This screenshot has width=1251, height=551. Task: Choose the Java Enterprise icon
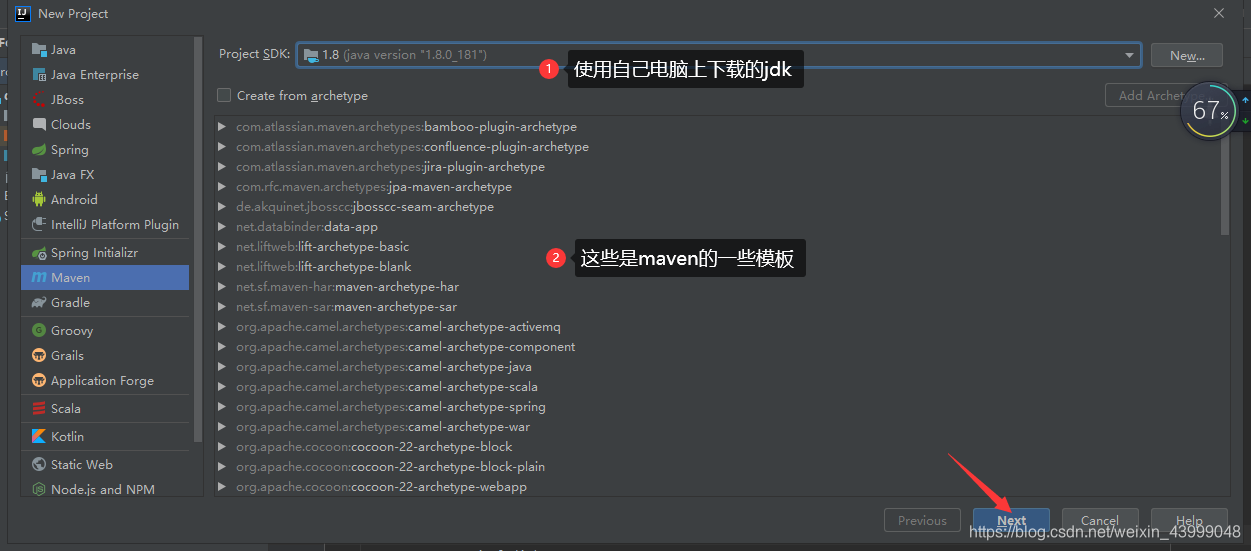[39, 75]
